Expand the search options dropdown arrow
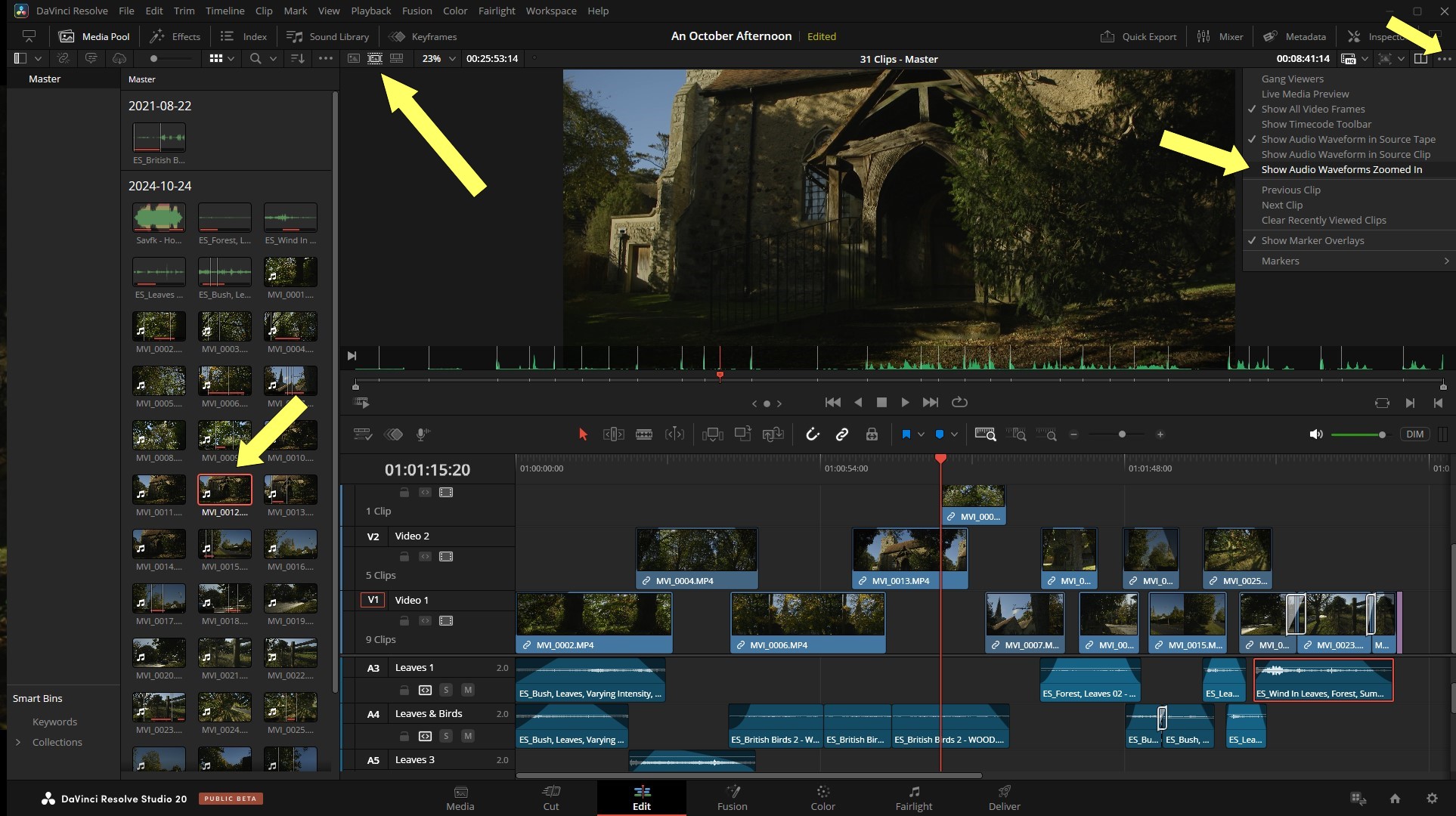 coord(273,58)
